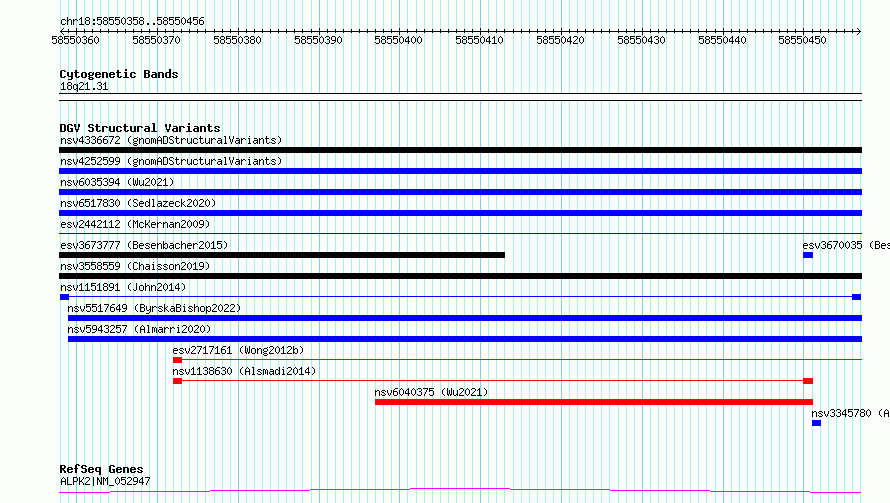890x503 pixels.
Task: Click ruler position 58550360
Action: point(75,40)
